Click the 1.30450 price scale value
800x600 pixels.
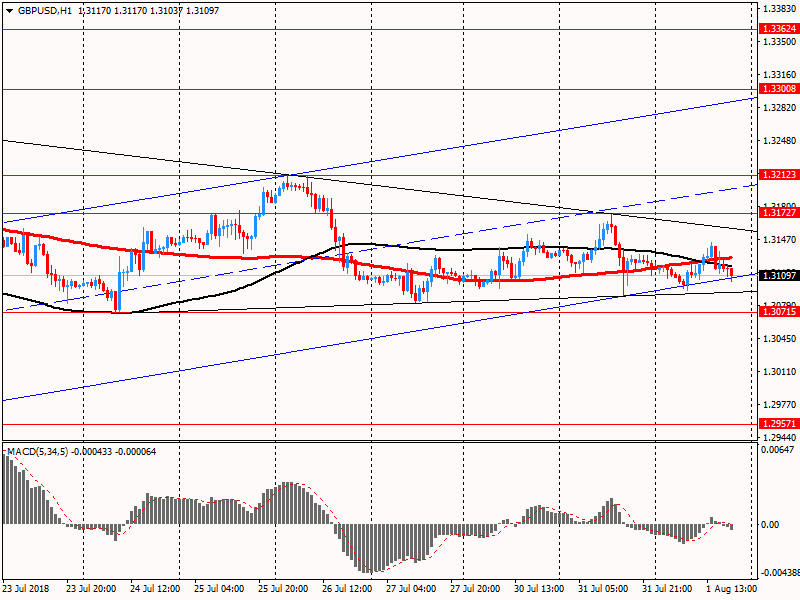[780, 339]
